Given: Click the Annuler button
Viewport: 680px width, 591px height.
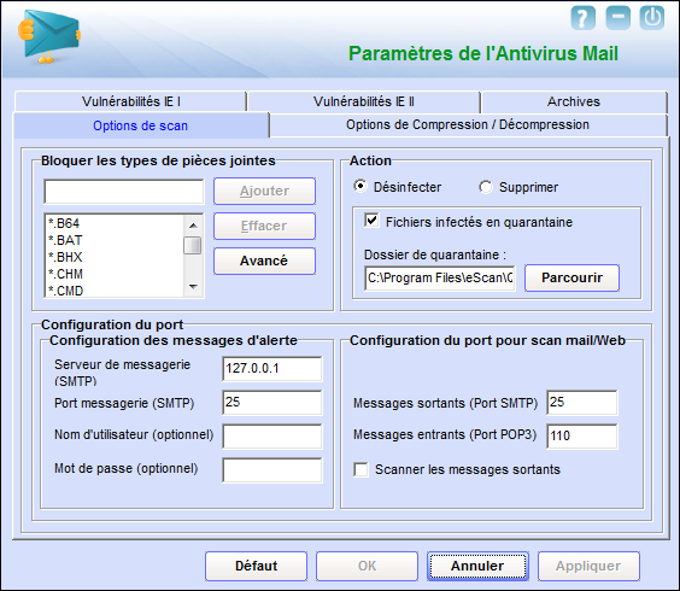Looking at the screenshot, I should (x=477, y=566).
